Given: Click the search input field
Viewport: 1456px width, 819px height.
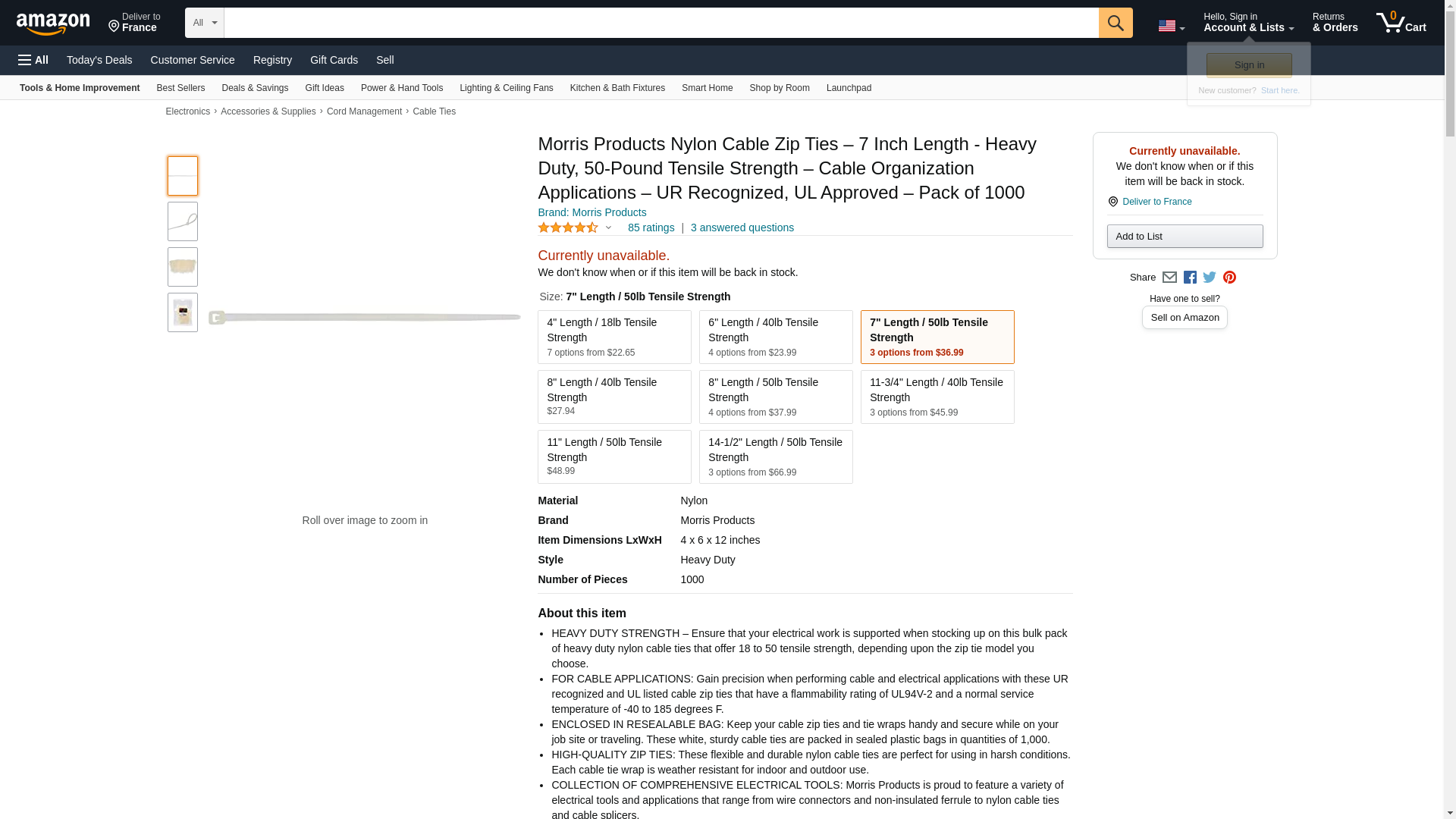Looking at the screenshot, I should coord(660,23).
